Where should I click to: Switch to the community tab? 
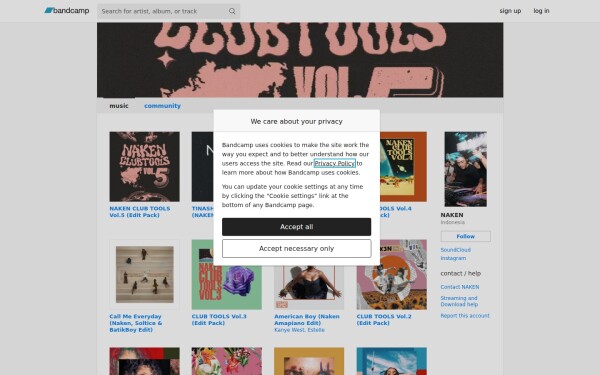pos(162,106)
